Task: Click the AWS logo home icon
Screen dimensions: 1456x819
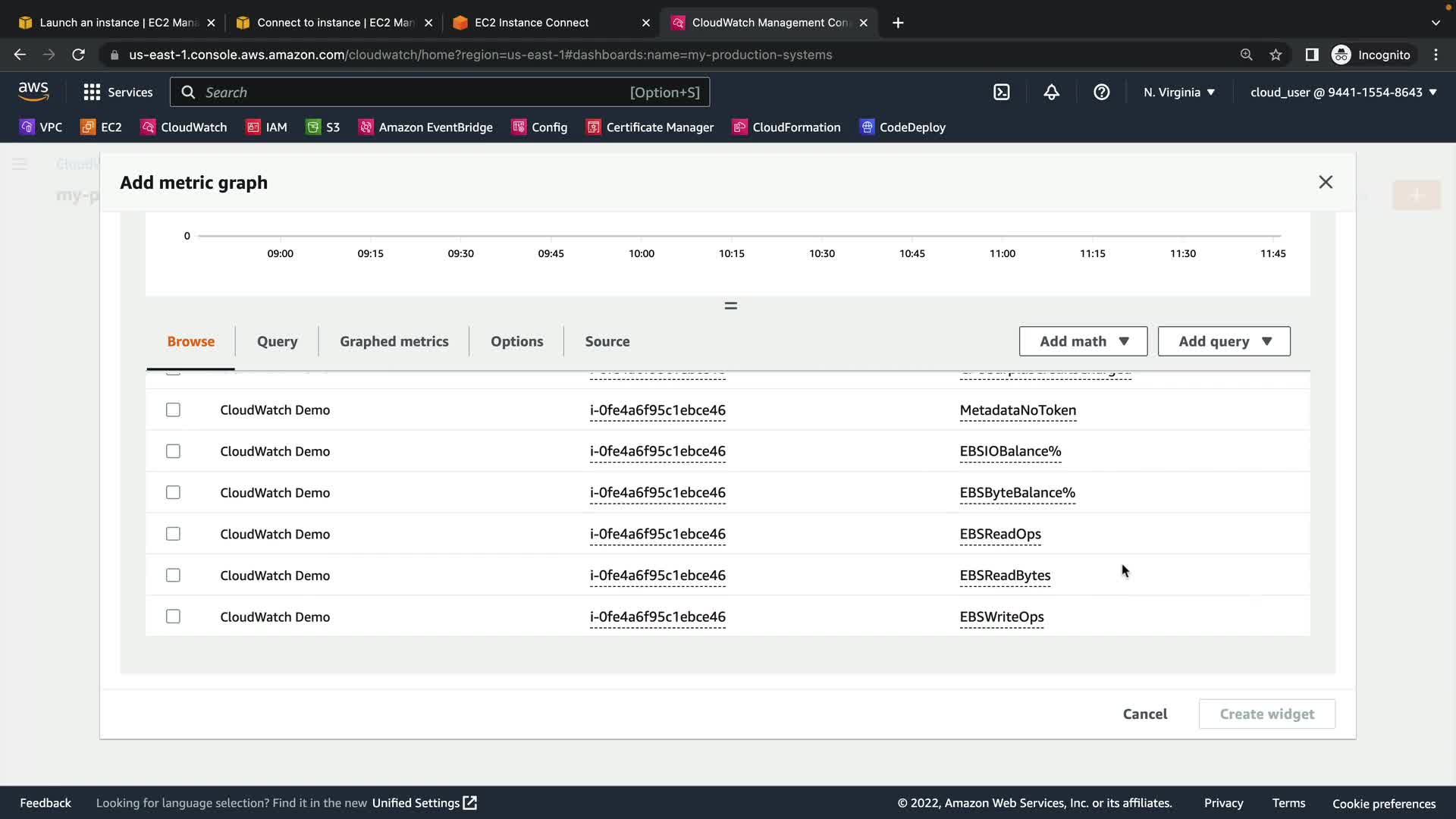Action: [x=33, y=92]
